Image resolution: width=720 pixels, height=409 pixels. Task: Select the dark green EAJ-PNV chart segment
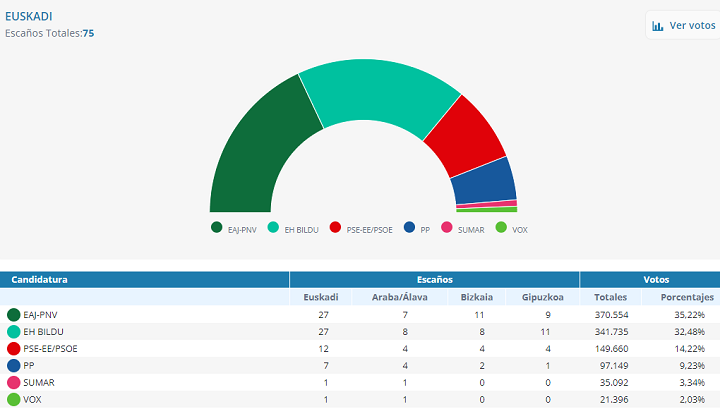coord(262,150)
